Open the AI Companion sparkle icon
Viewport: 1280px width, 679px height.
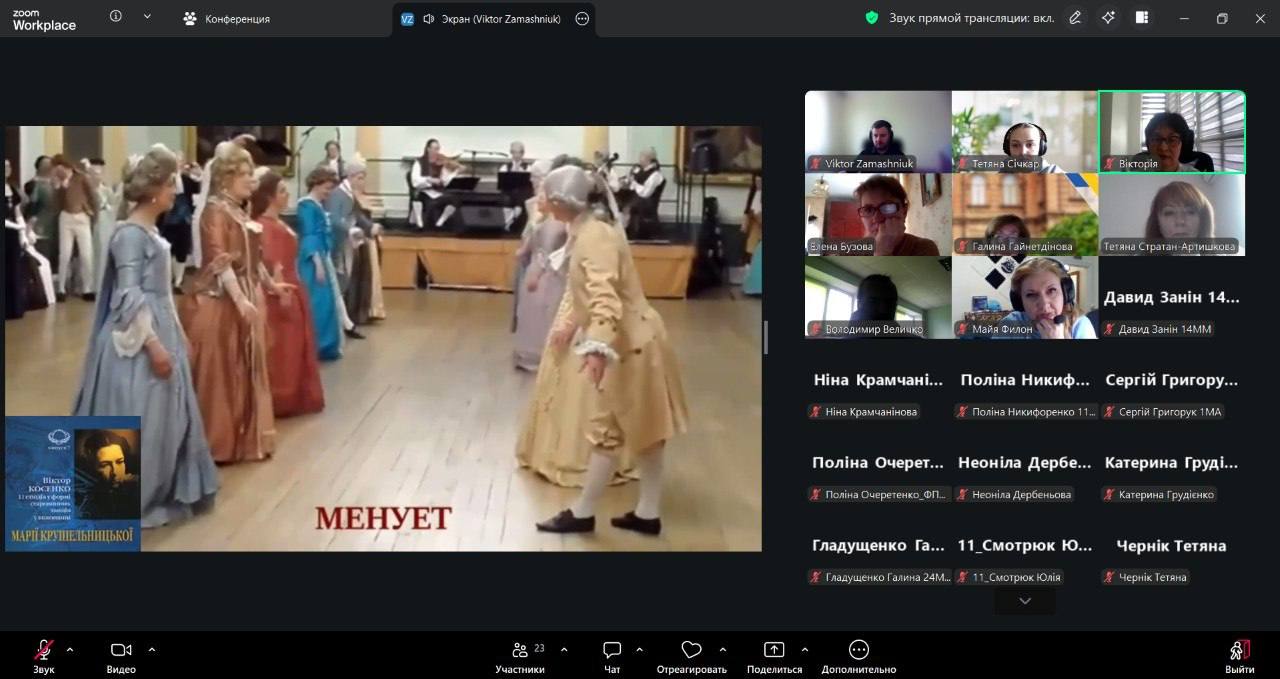tap(1108, 18)
